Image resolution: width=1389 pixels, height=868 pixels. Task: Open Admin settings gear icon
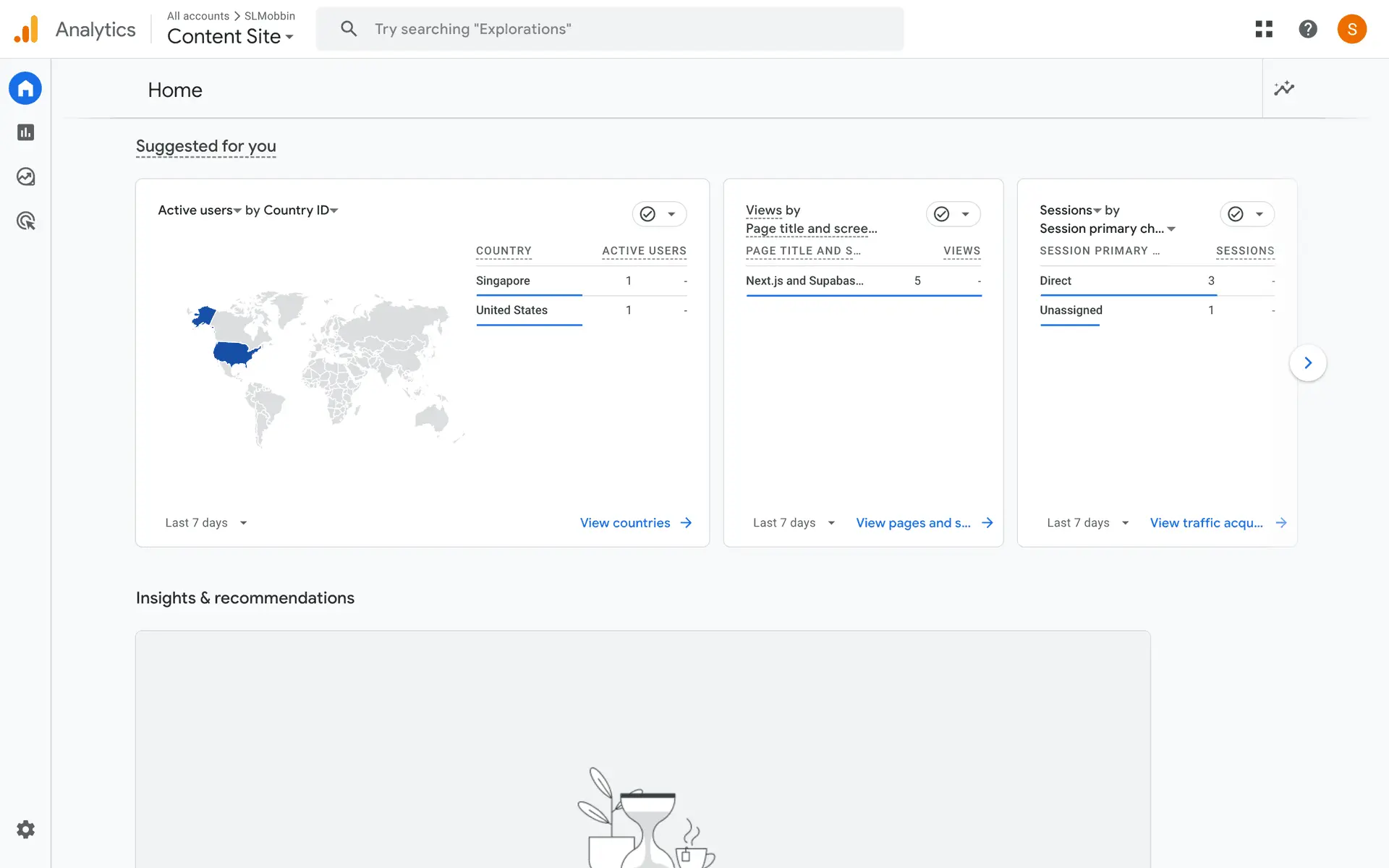[25, 829]
